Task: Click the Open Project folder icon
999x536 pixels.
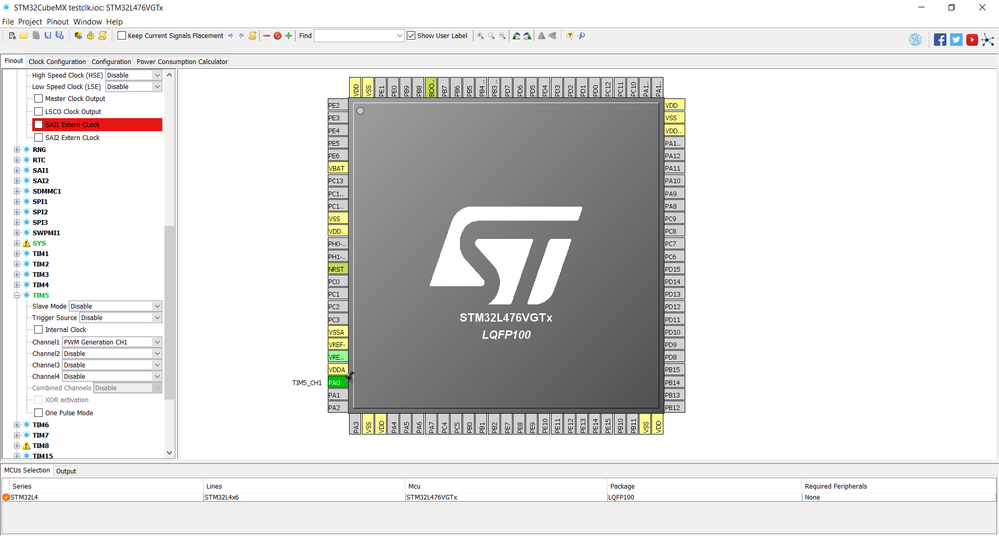Action: click(23, 36)
